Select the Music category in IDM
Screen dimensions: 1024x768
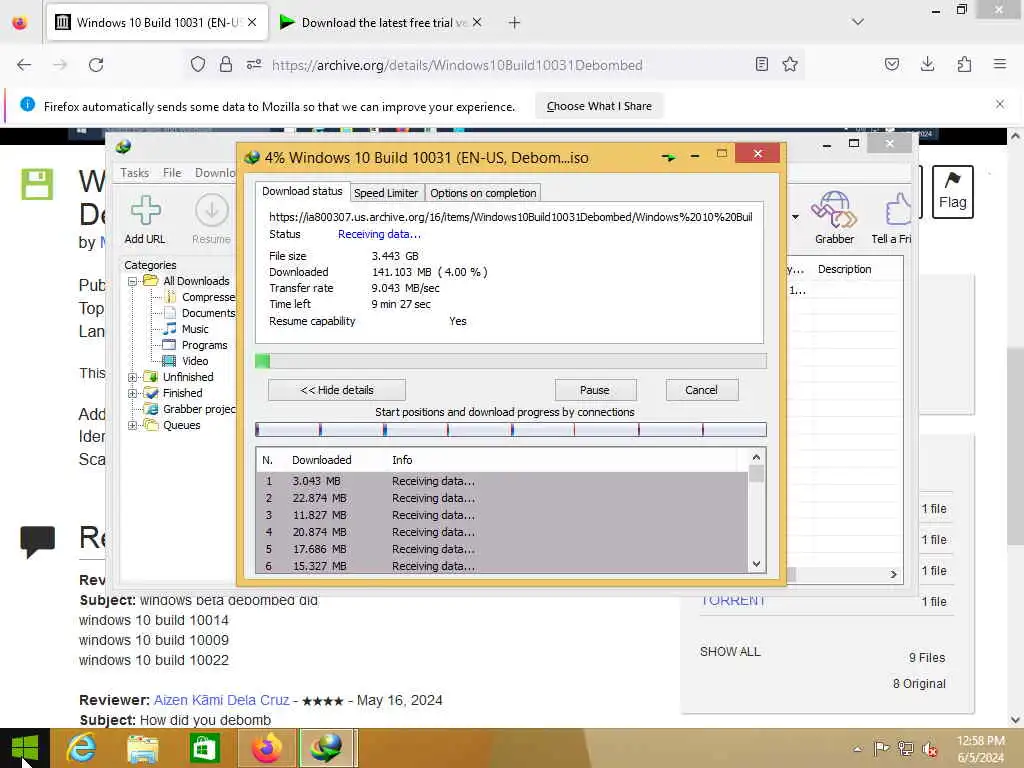coord(195,329)
